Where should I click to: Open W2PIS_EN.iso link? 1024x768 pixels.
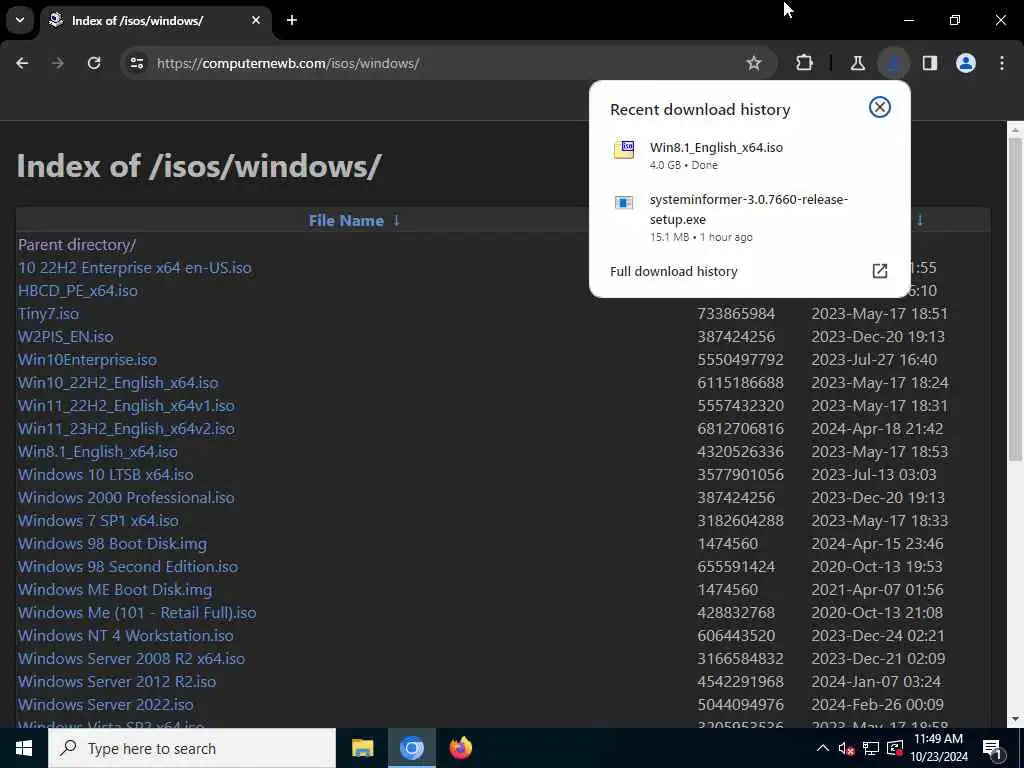pos(65,336)
